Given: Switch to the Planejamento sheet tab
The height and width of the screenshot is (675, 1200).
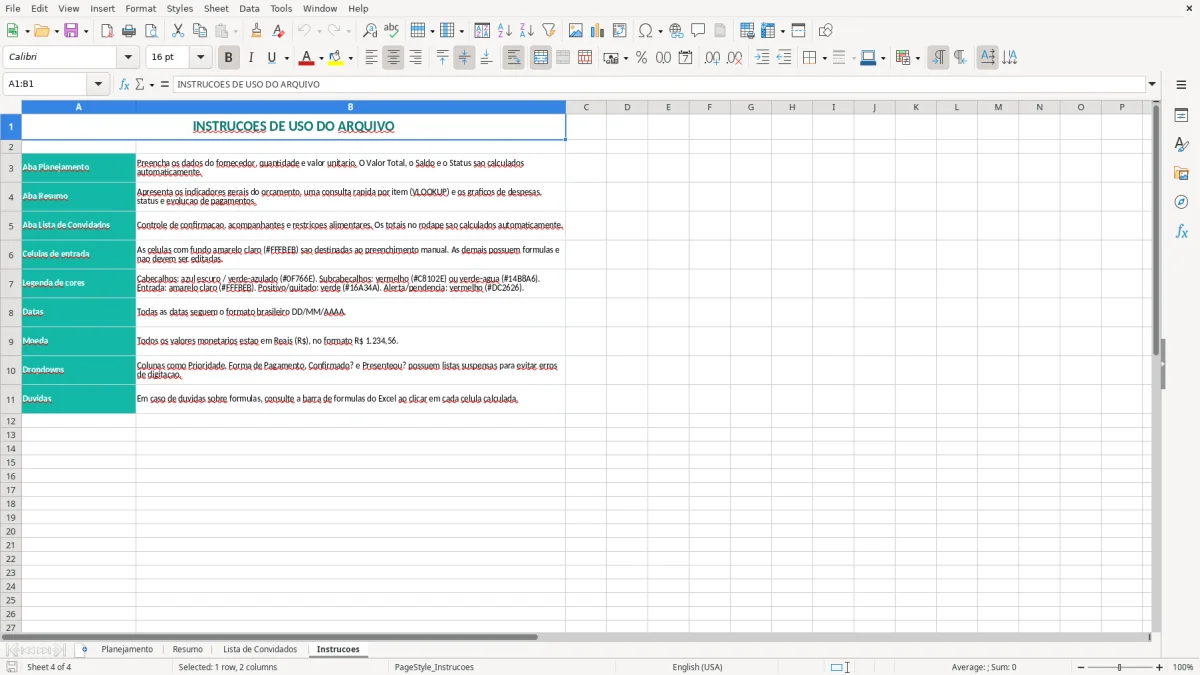Looking at the screenshot, I should [127, 649].
